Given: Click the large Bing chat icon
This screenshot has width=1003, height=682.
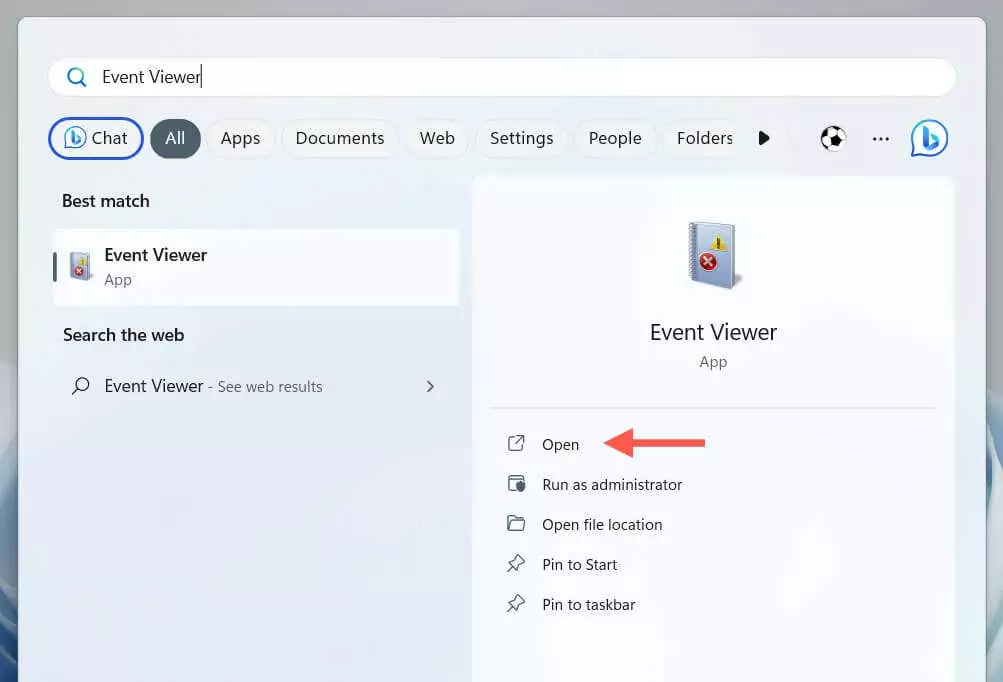Looking at the screenshot, I should tap(929, 138).
